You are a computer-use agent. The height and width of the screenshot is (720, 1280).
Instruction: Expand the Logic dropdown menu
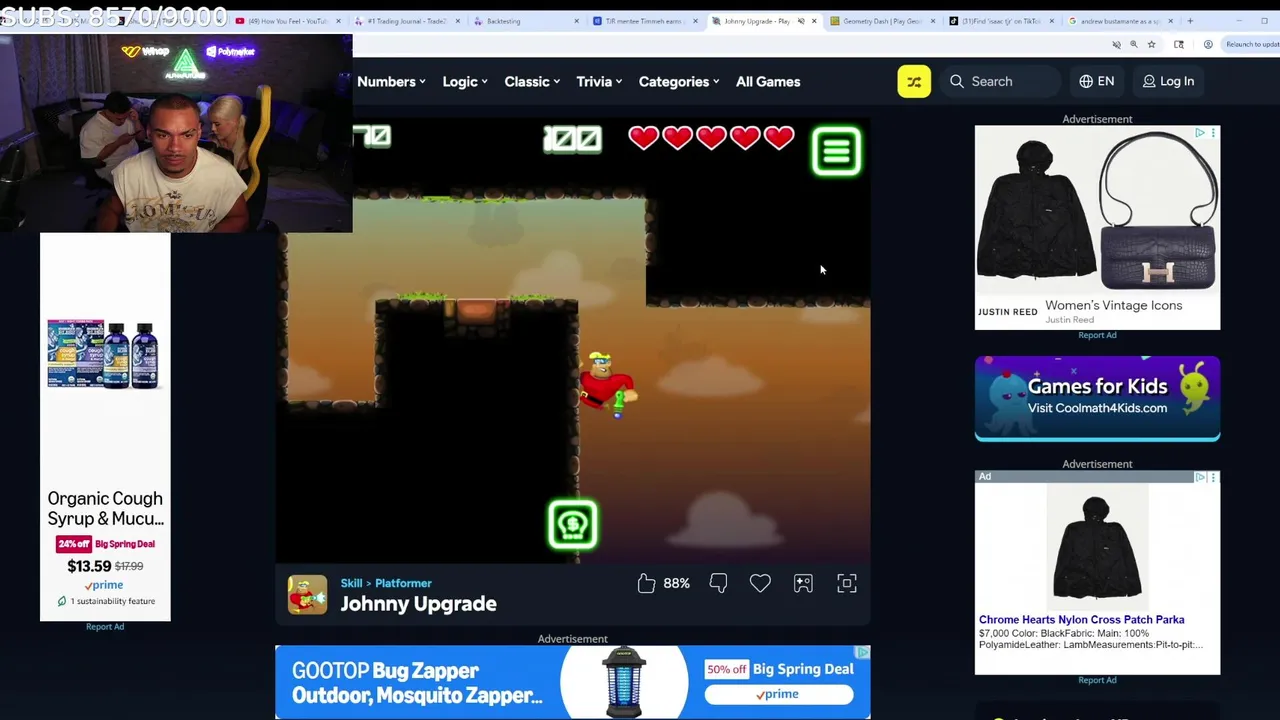pos(465,82)
